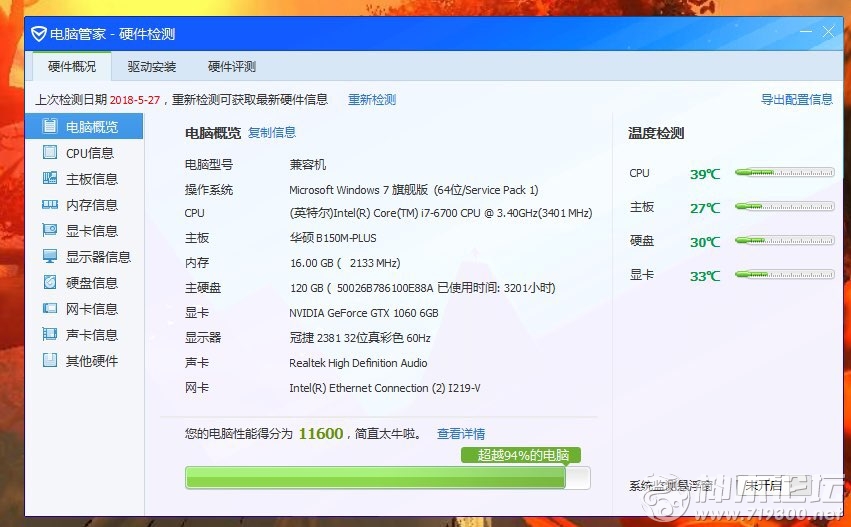This screenshot has height=527, width=851.
Task: Click Intel(R) Ethernet Connection I219-V text
Action: pos(385,388)
